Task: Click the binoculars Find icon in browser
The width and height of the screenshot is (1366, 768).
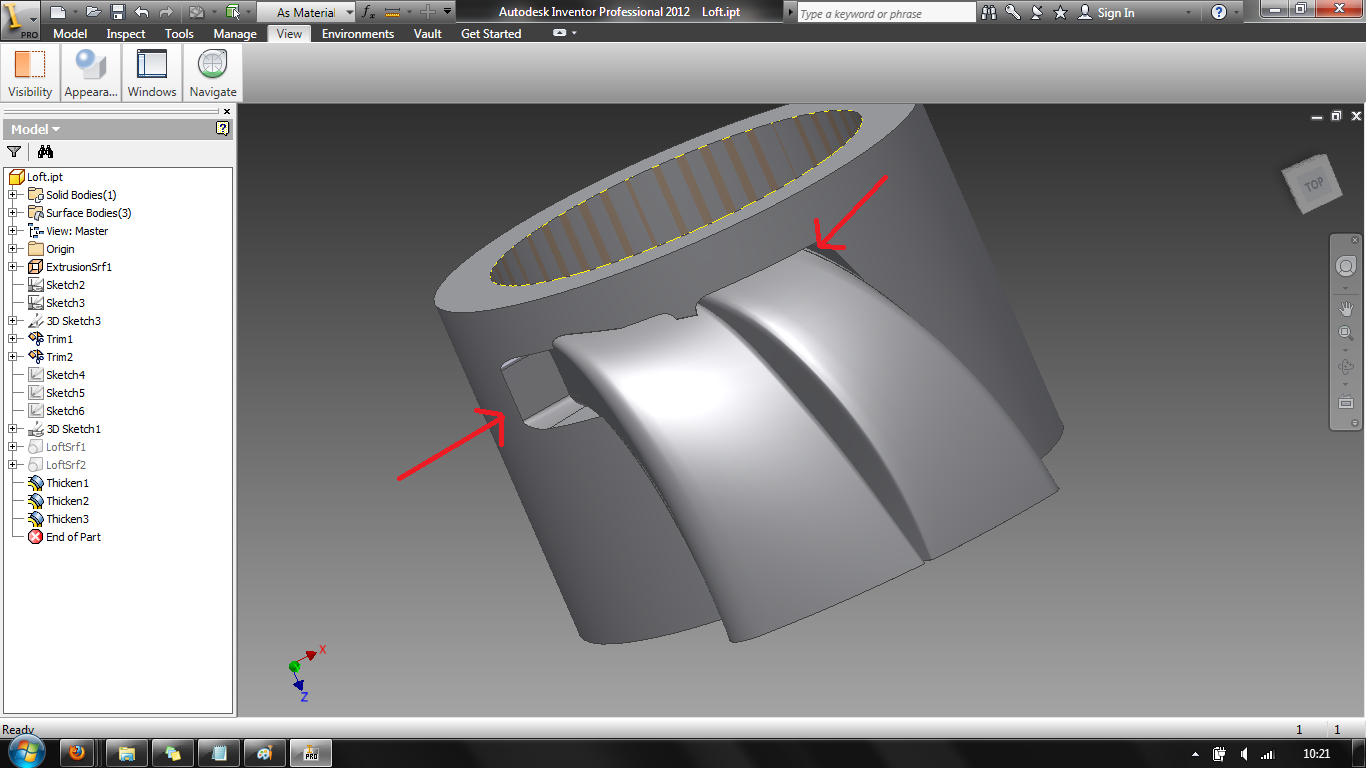Action: coord(45,152)
